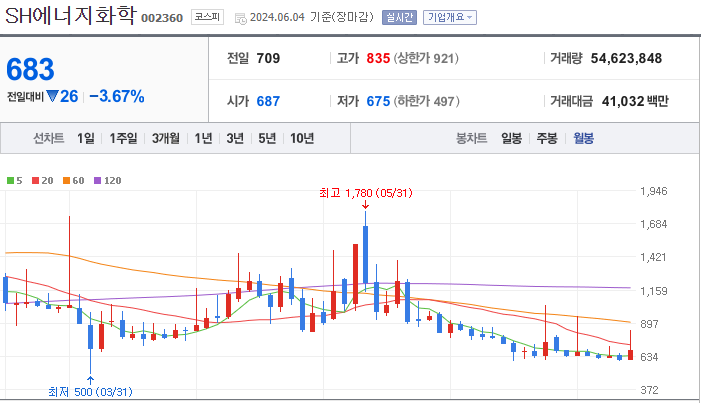Select the 3년 line chart period
The width and height of the screenshot is (701, 403).
pos(235,138)
